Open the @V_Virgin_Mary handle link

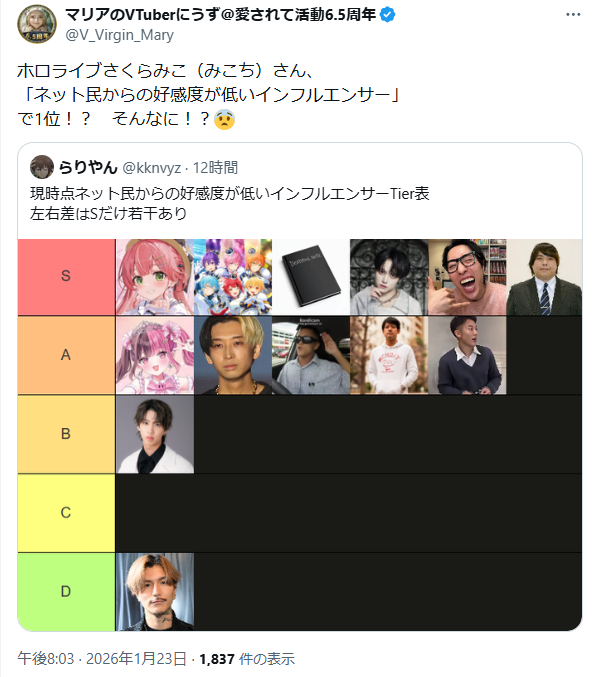tap(120, 35)
